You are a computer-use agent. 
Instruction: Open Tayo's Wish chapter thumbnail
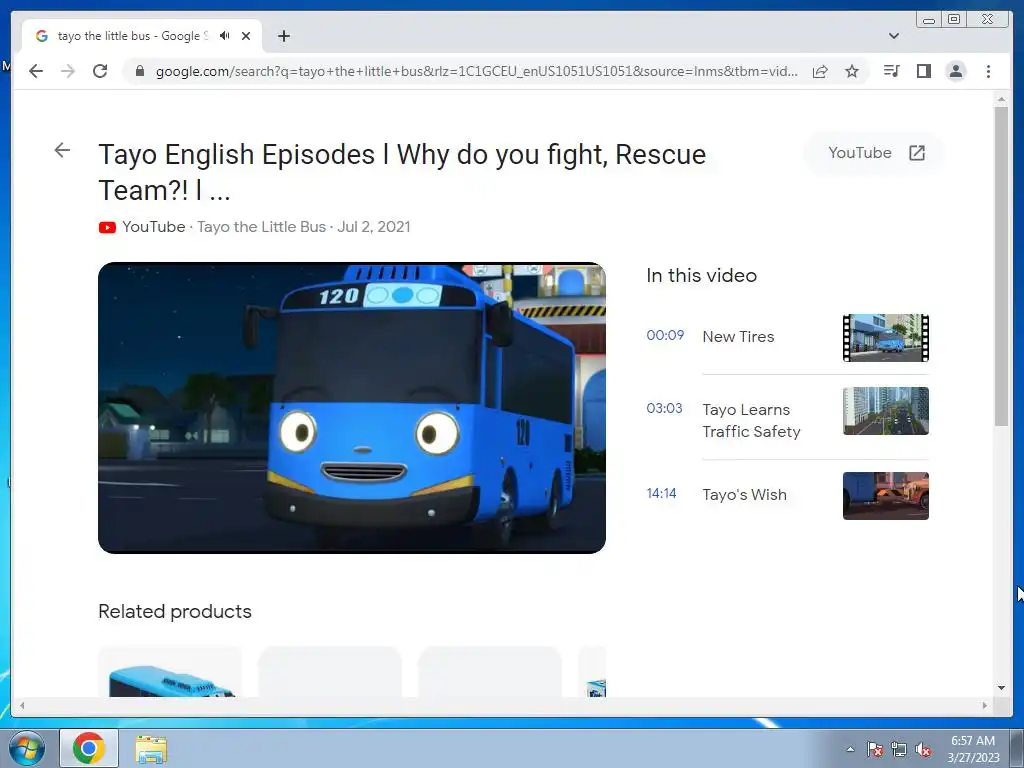886,496
